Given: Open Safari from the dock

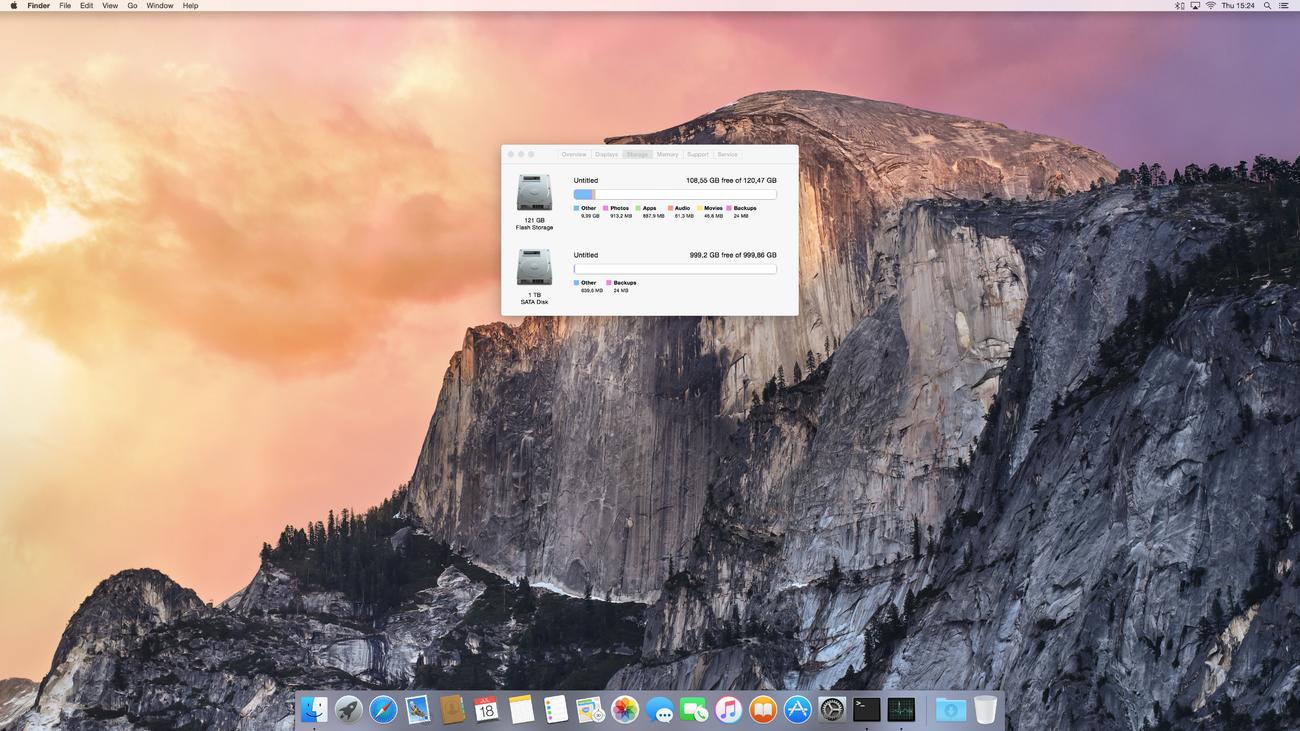Looking at the screenshot, I should tap(383, 710).
